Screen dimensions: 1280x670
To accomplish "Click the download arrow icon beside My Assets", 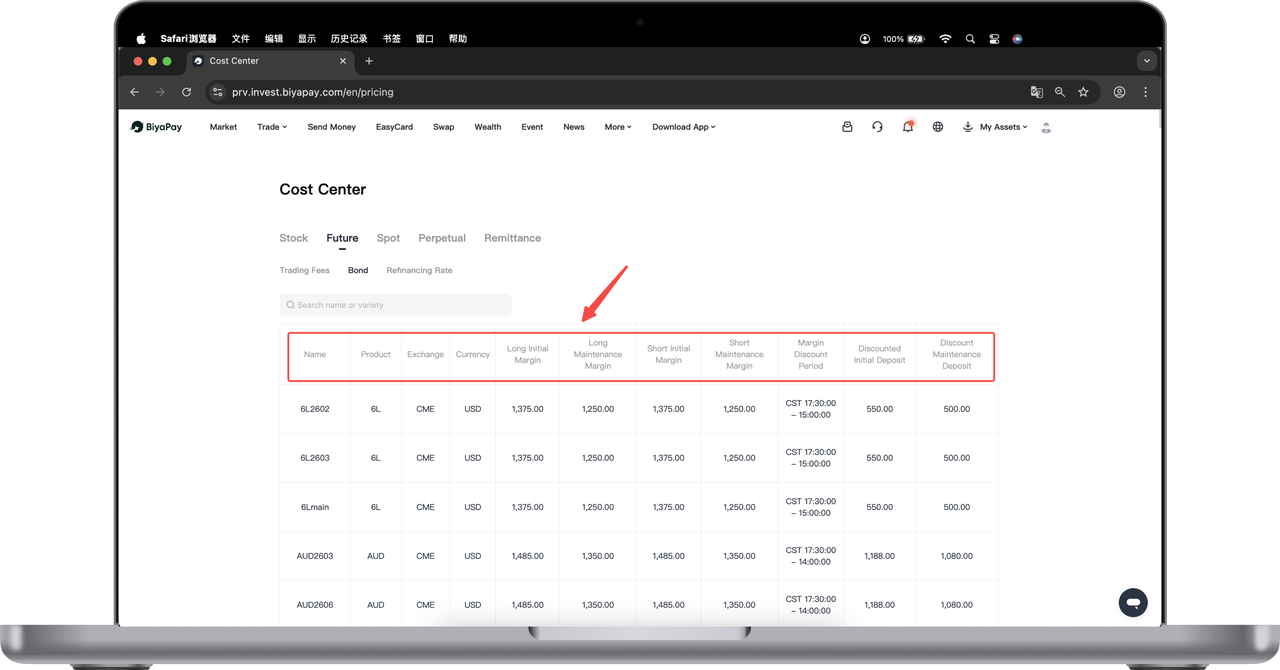I will (x=967, y=127).
